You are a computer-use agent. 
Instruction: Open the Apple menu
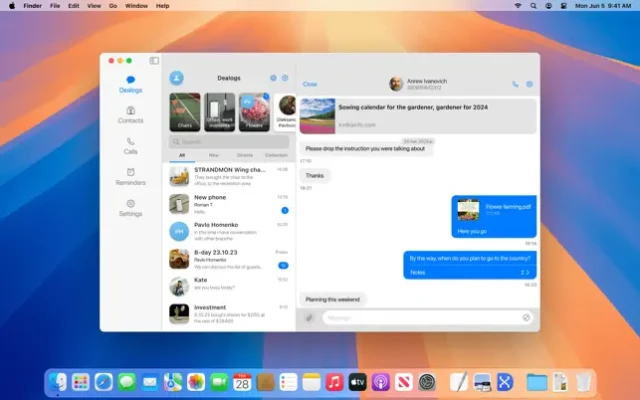click(x=12, y=6)
